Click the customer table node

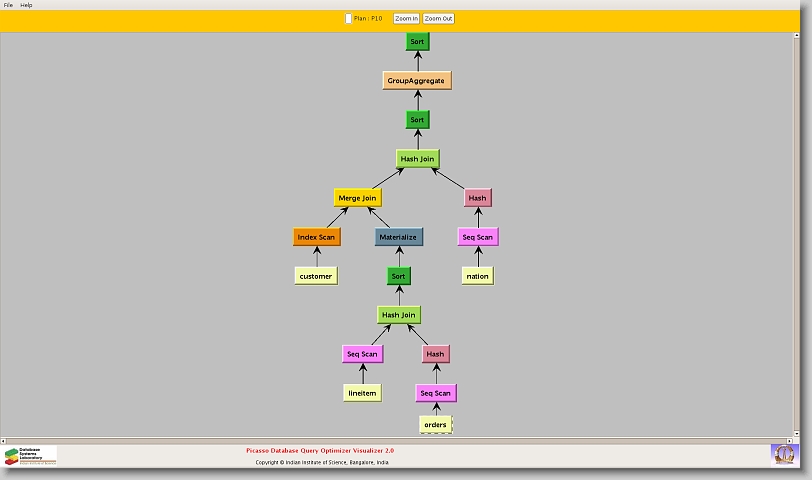point(316,275)
